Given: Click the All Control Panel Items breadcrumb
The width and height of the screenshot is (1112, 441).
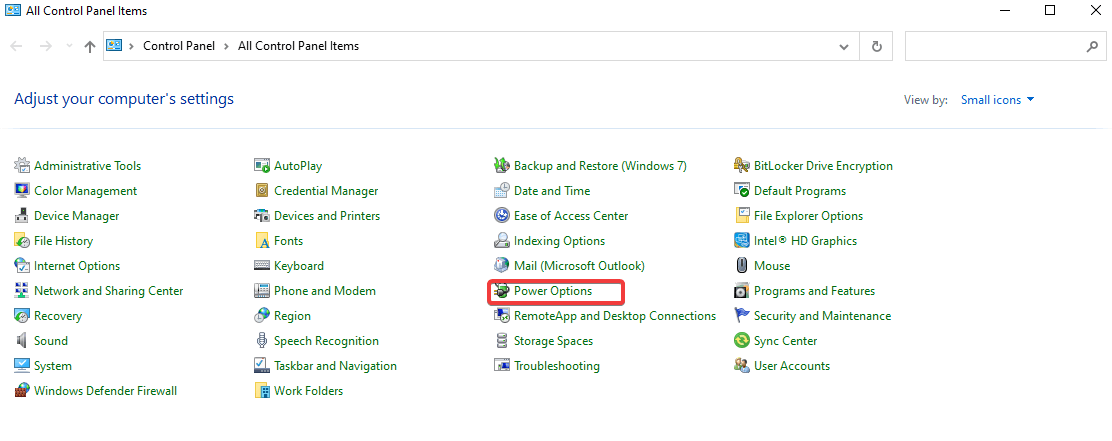Looking at the screenshot, I should click(299, 46).
